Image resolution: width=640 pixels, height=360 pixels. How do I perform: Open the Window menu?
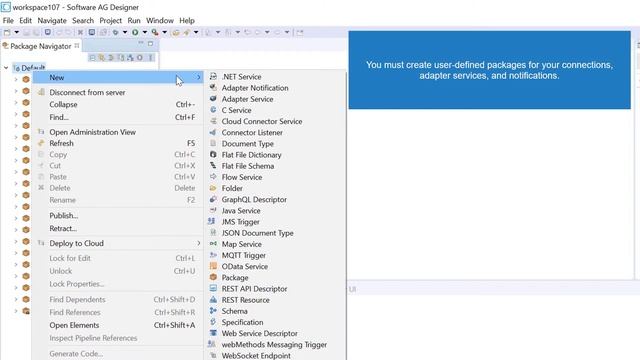tap(160, 20)
